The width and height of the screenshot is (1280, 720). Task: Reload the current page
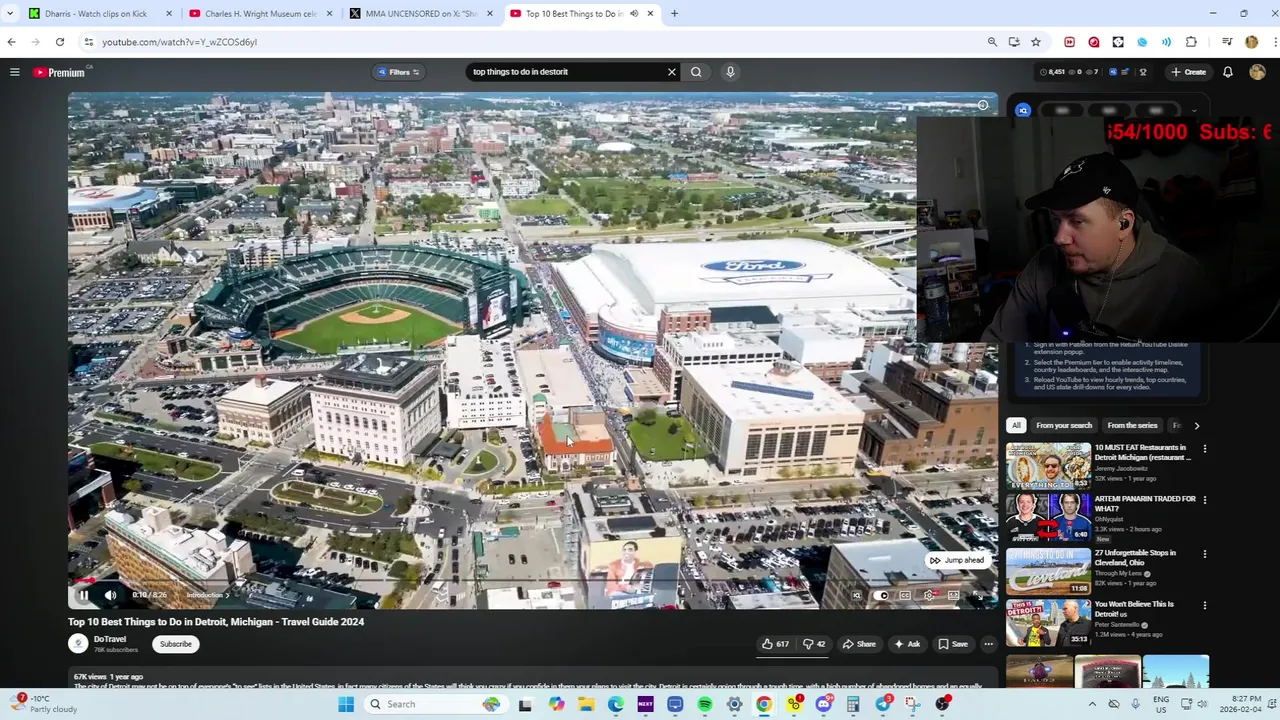[x=60, y=42]
